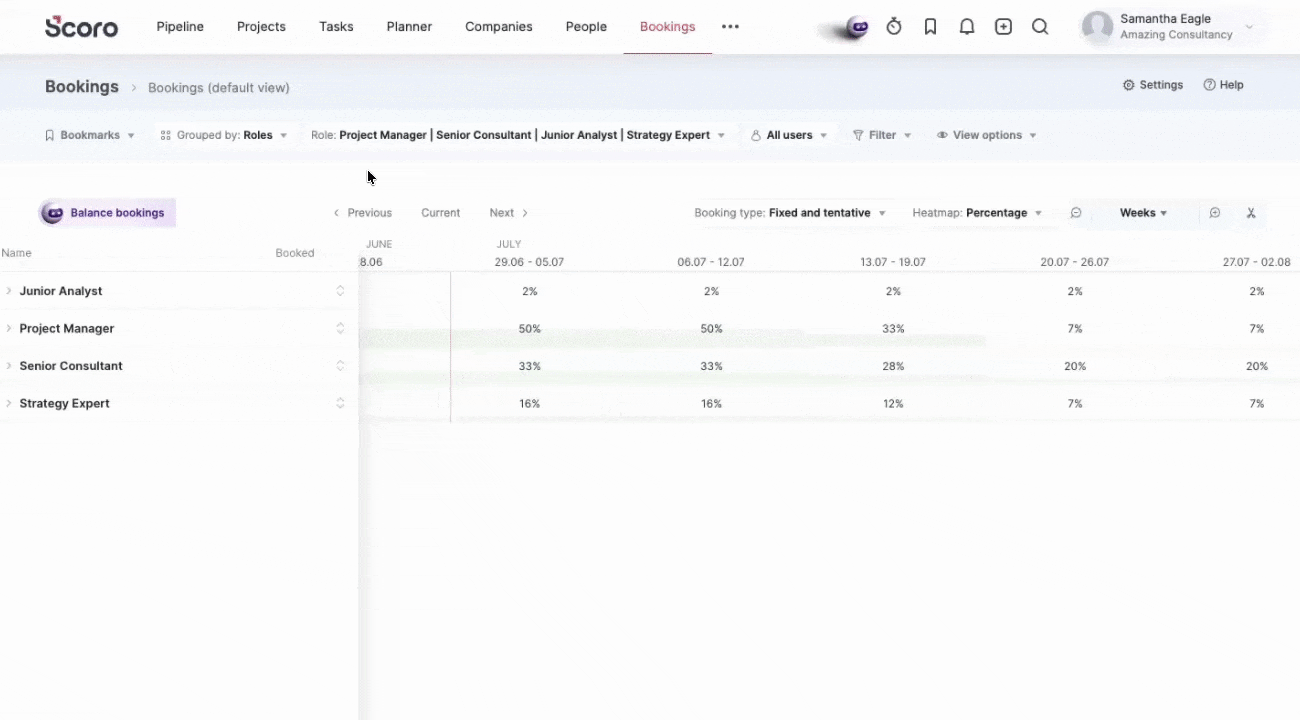The height and width of the screenshot is (720, 1300).
Task: Open View options dropdown
Action: pos(987,135)
